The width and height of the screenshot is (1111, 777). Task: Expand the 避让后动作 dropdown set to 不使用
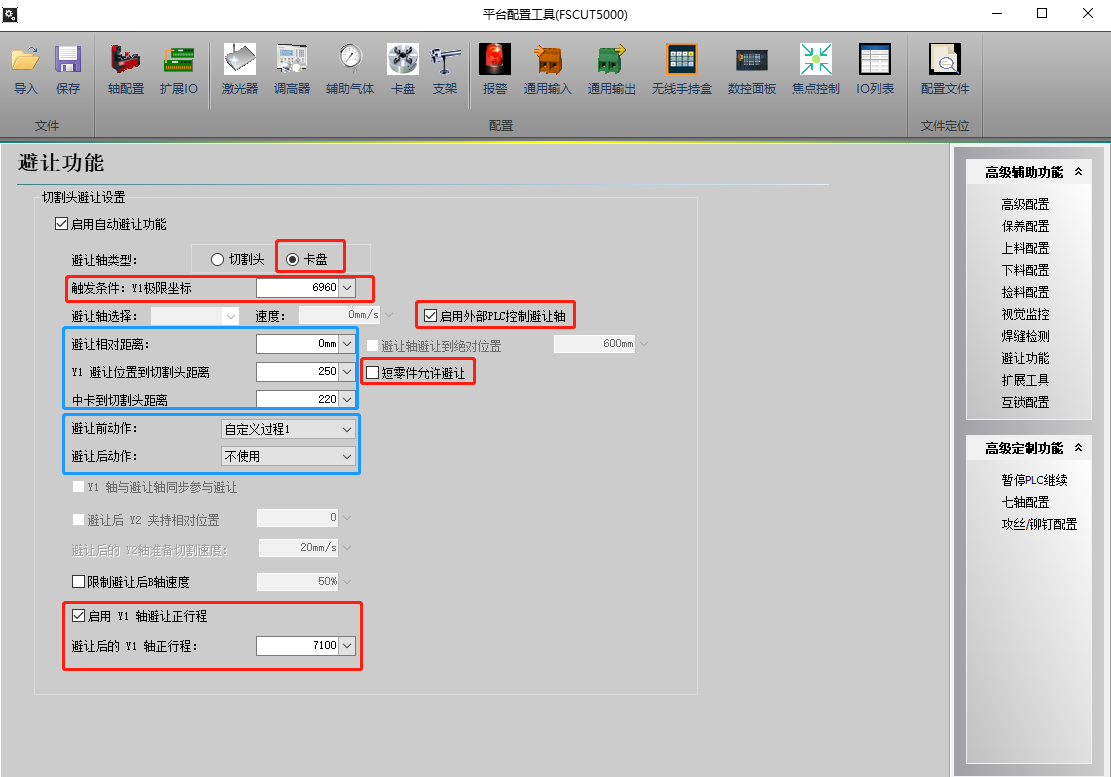pos(288,457)
